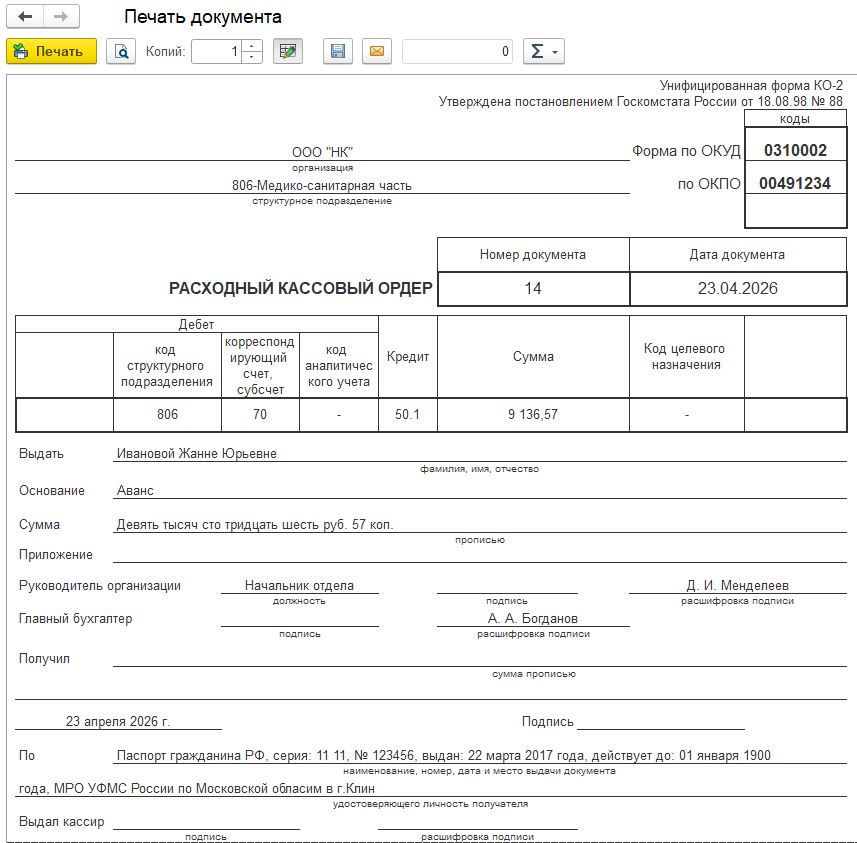
Task: Click the Основание cell with Аванс
Action: [480, 490]
